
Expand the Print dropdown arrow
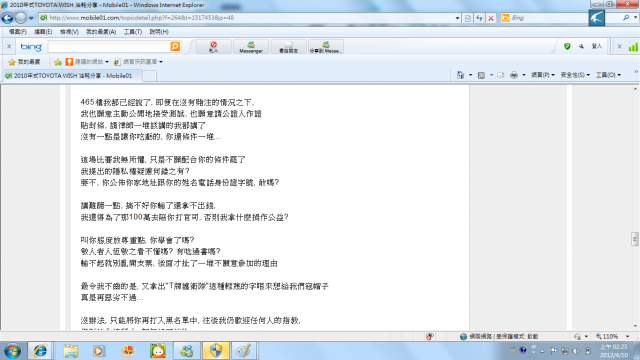(x=524, y=75)
